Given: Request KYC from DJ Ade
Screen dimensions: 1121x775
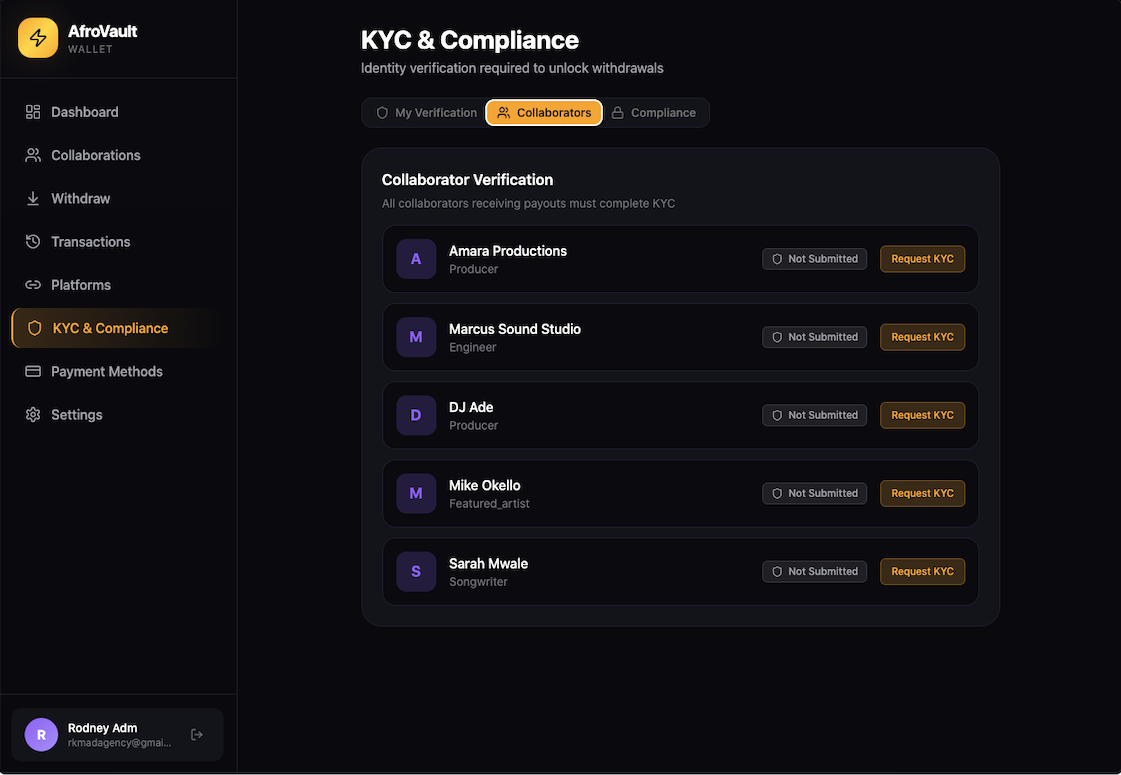Looking at the screenshot, I should pos(922,415).
